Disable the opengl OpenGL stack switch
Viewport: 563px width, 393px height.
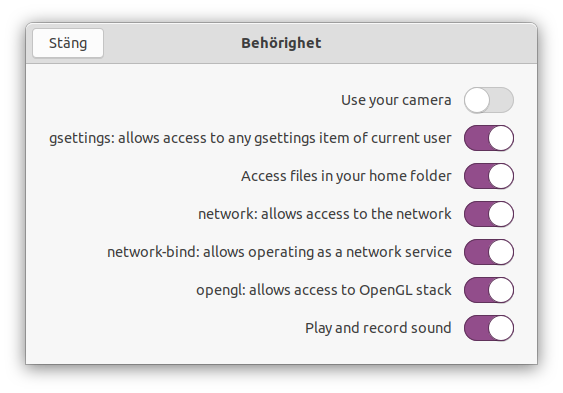[489, 290]
